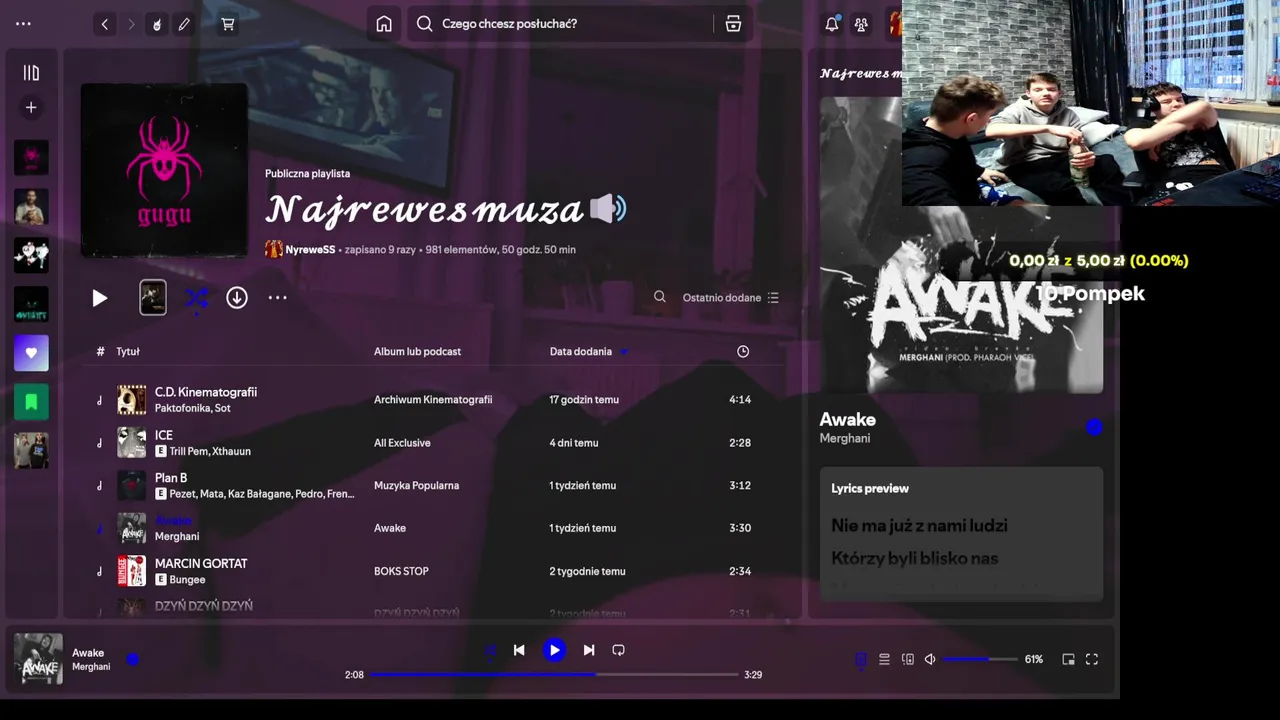Click the pencil edit icon in top toolbar
The height and width of the screenshot is (720, 1280).
(x=184, y=24)
